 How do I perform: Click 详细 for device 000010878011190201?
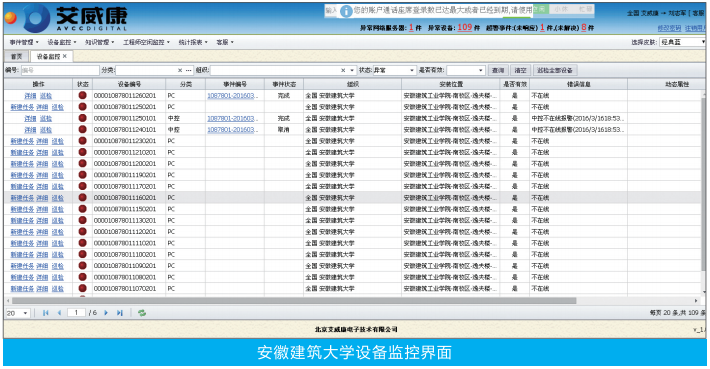(42, 175)
